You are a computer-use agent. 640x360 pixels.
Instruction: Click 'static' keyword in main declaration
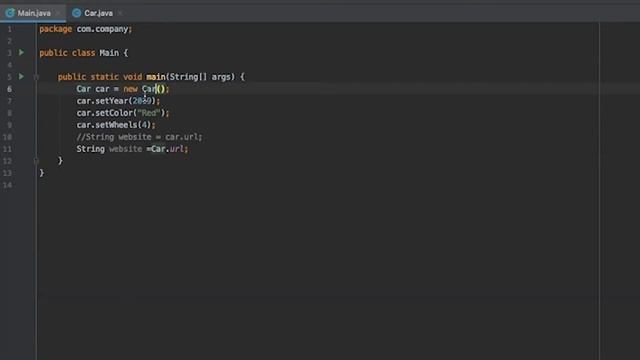104,77
